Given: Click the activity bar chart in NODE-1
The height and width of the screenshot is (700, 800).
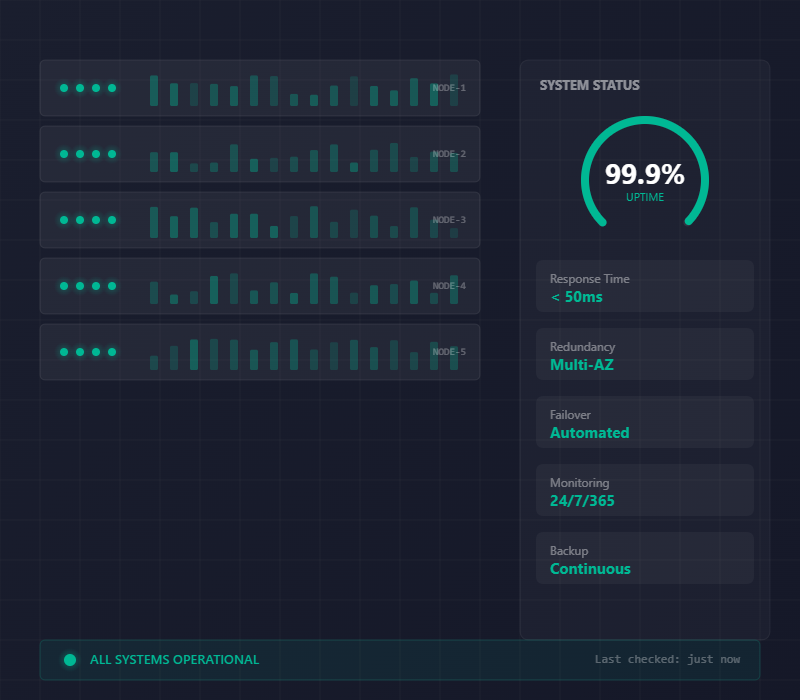Looking at the screenshot, I should (304, 90).
